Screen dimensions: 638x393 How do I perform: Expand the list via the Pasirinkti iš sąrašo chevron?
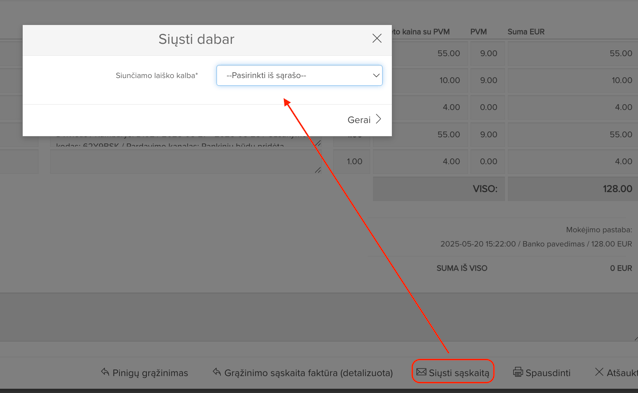click(x=376, y=75)
